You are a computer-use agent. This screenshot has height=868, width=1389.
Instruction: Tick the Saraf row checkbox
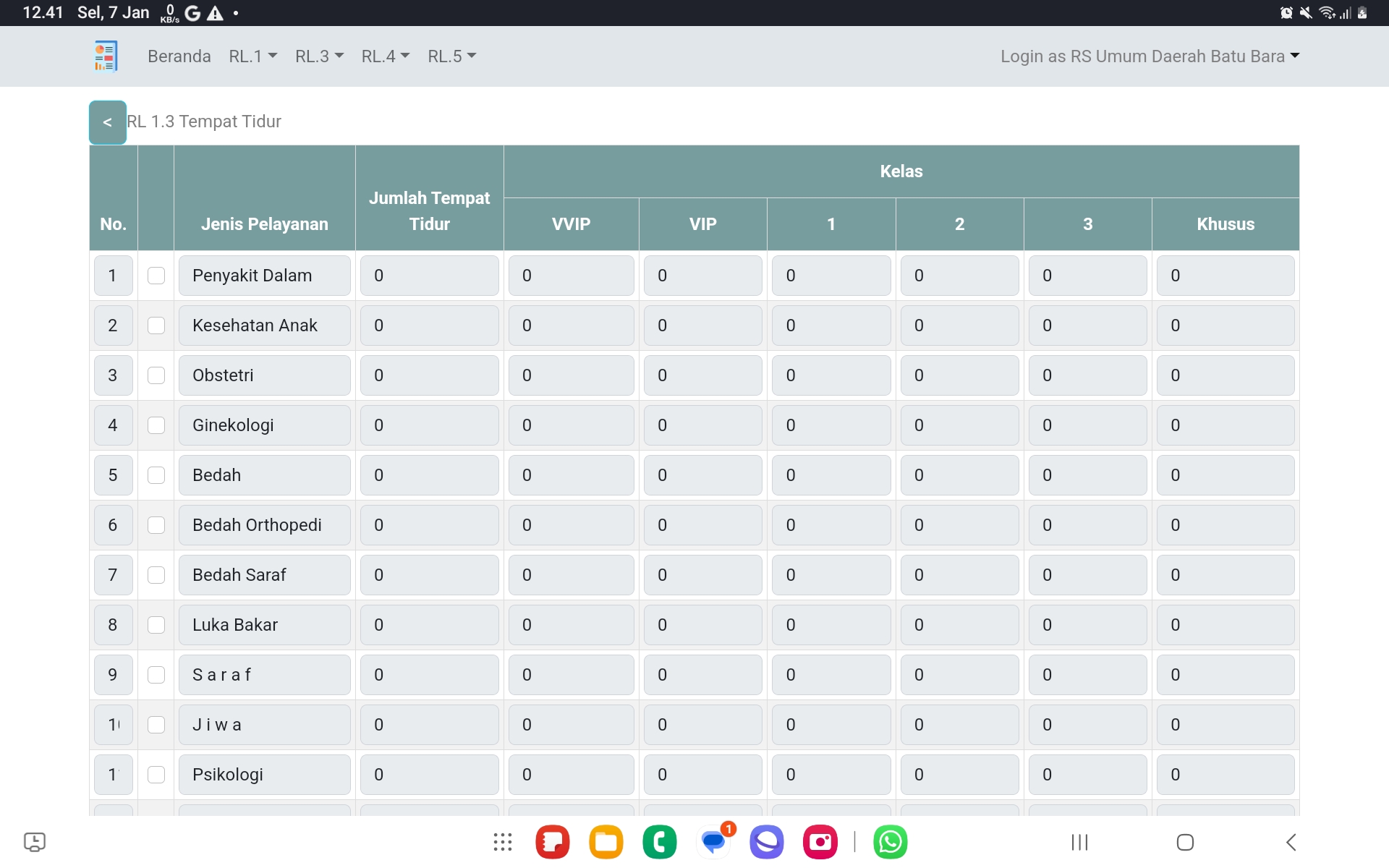click(x=156, y=675)
